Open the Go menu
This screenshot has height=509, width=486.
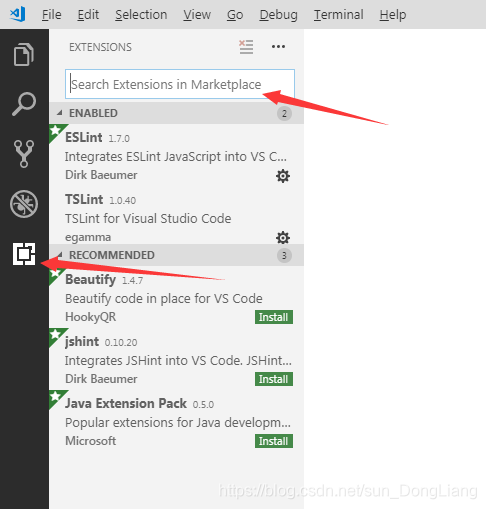(235, 15)
